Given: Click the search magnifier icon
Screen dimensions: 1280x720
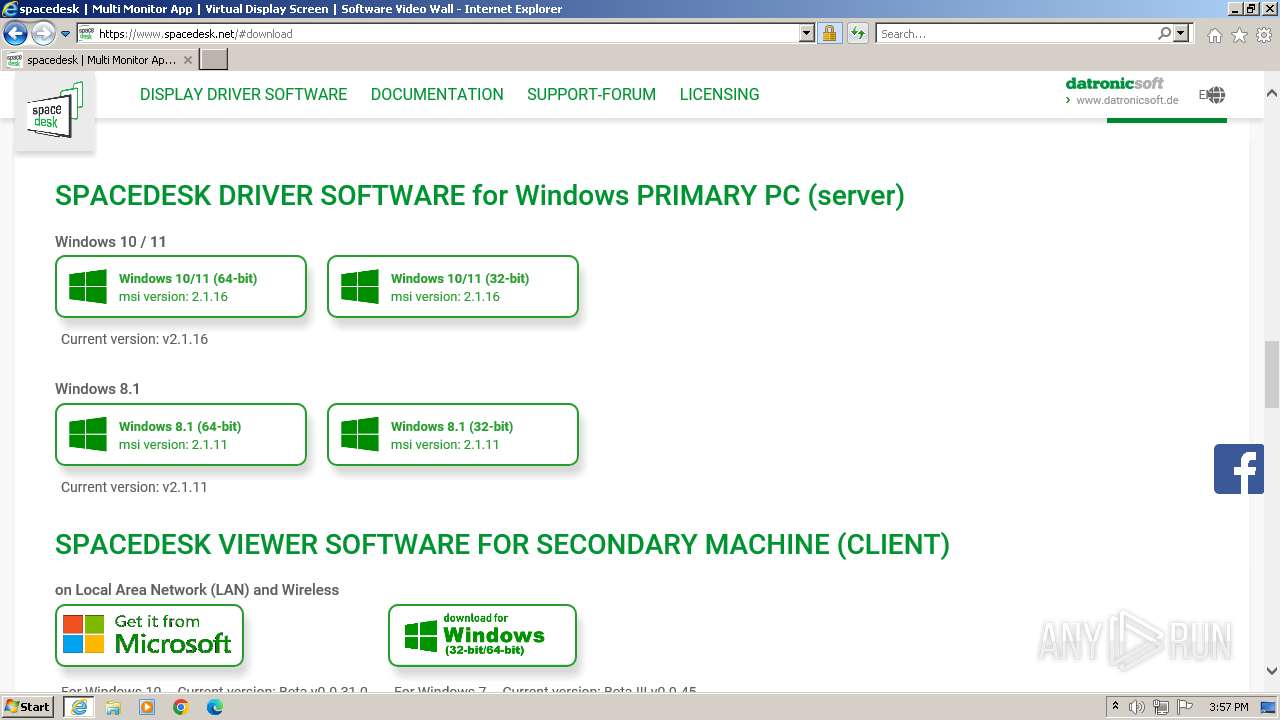Looking at the screenshot, I should click(1164, 34).
